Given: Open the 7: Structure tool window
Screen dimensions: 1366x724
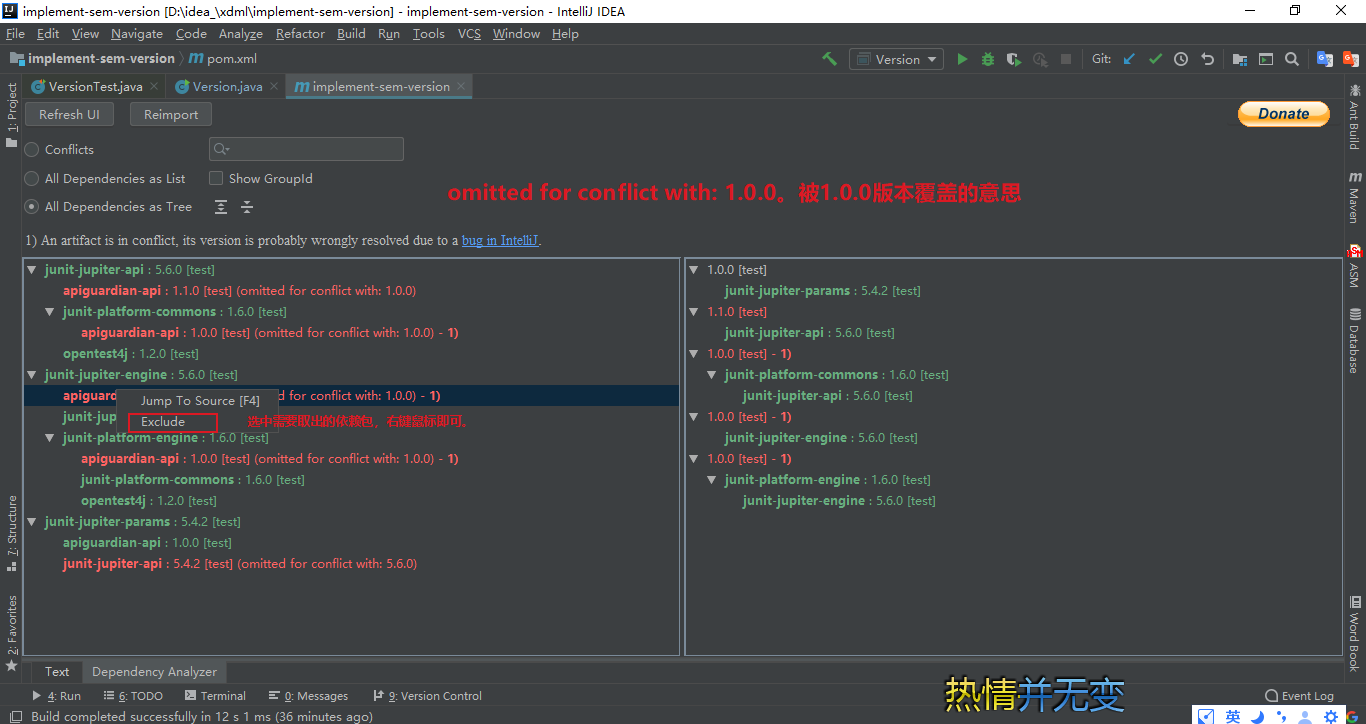Looking at the screenshot, I should pyautogui.click(x=12, y=533).
